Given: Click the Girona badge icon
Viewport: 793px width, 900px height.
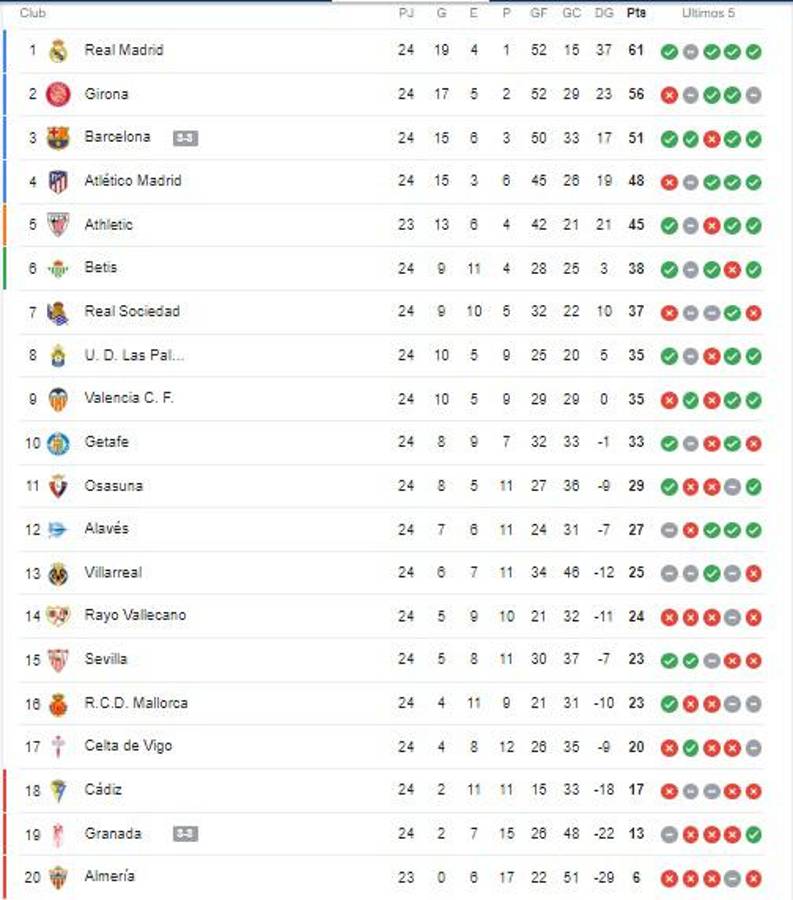Looking at the screenshot, I should (x=58, y=94).
